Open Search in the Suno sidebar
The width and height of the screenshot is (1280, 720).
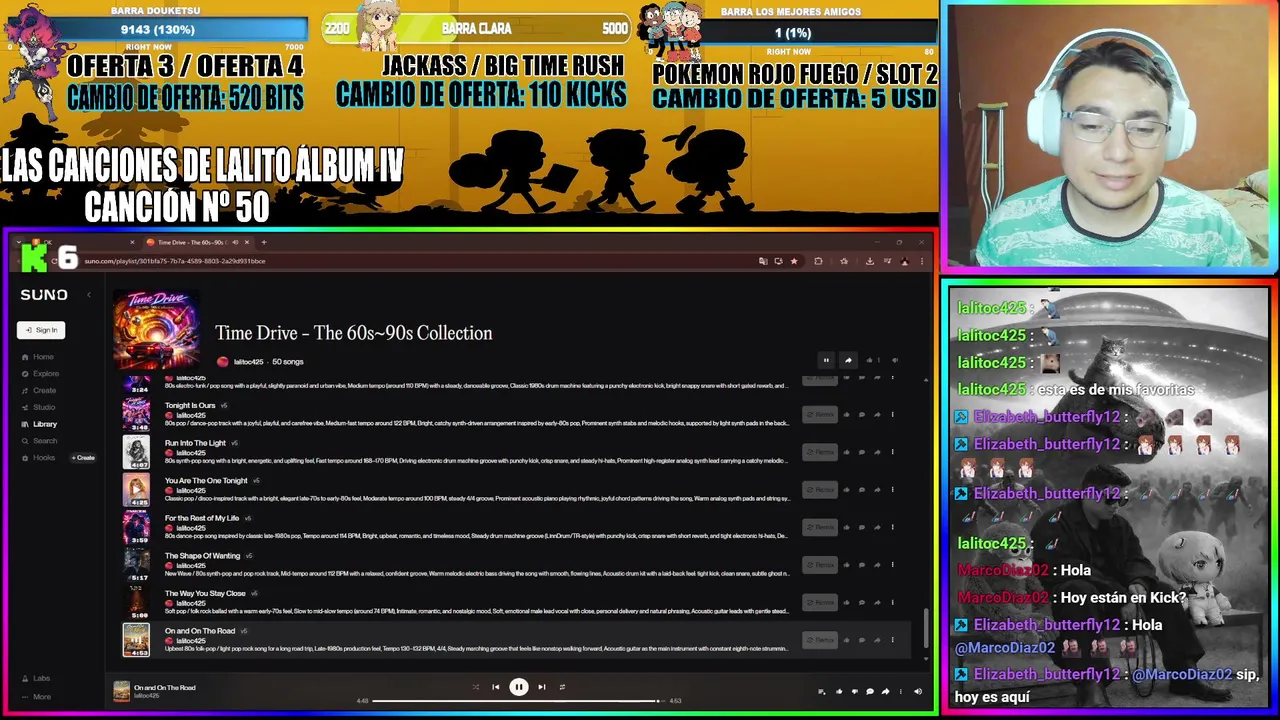38,441
